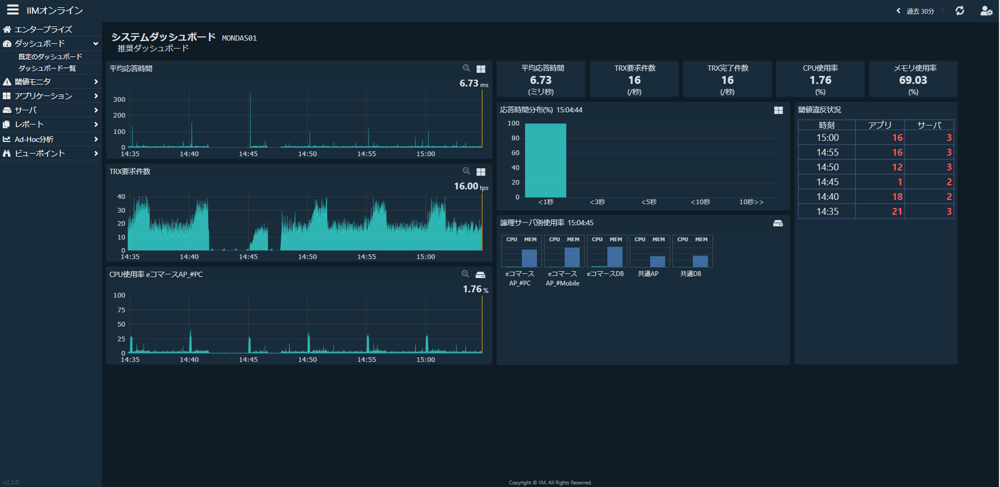Click the magnifier icon on TRX要求件数 chart
1000x487 pixels.
466,171
